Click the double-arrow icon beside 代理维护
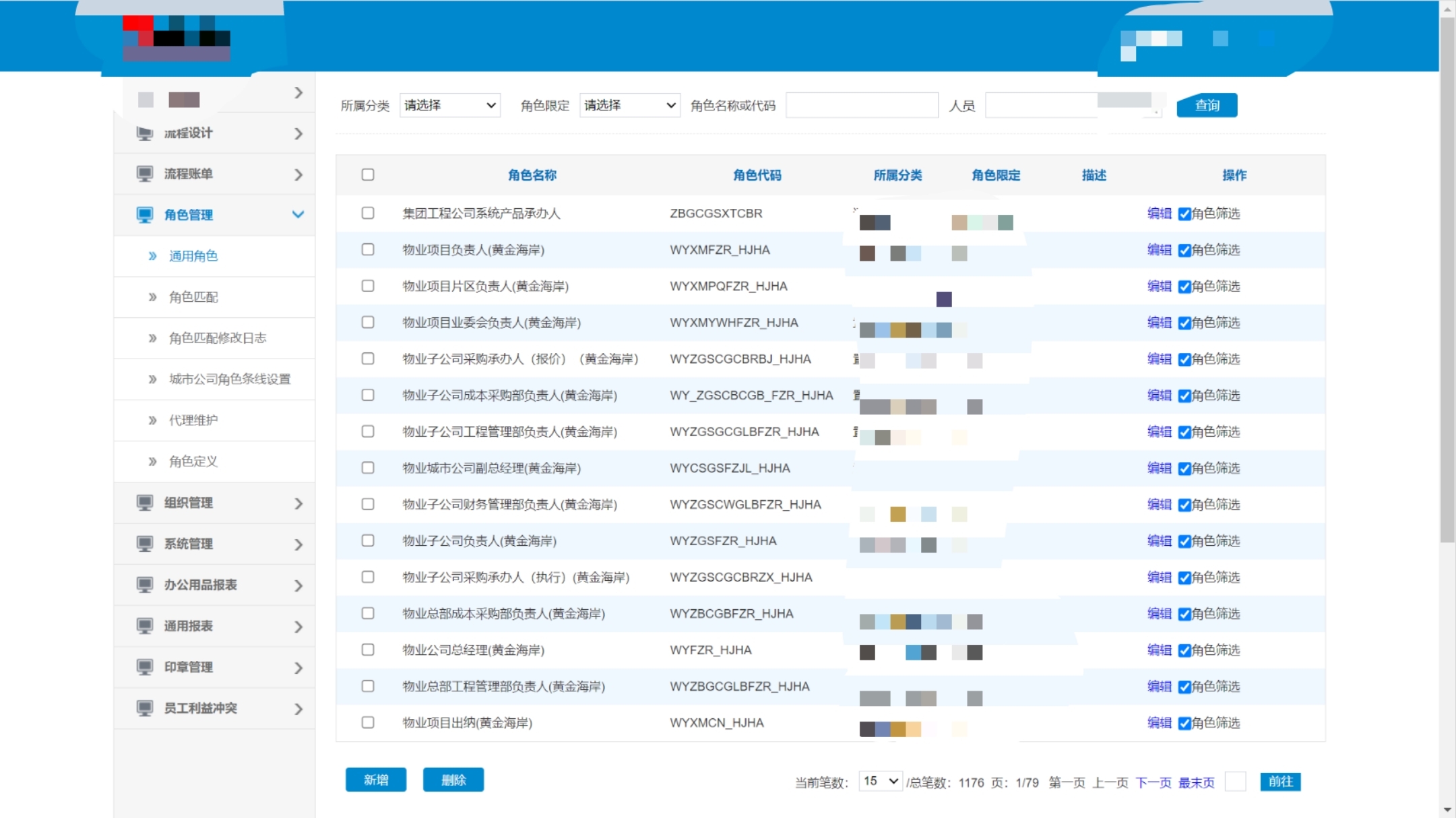 (152, 420)
